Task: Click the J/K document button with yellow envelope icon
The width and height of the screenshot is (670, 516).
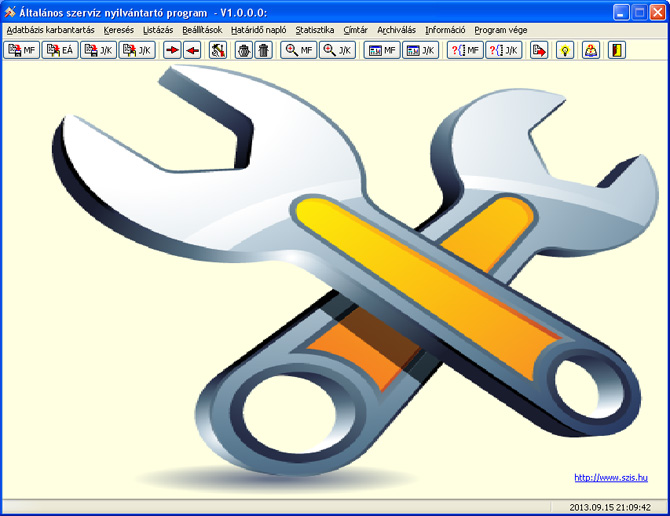Action: pos(137,50)
